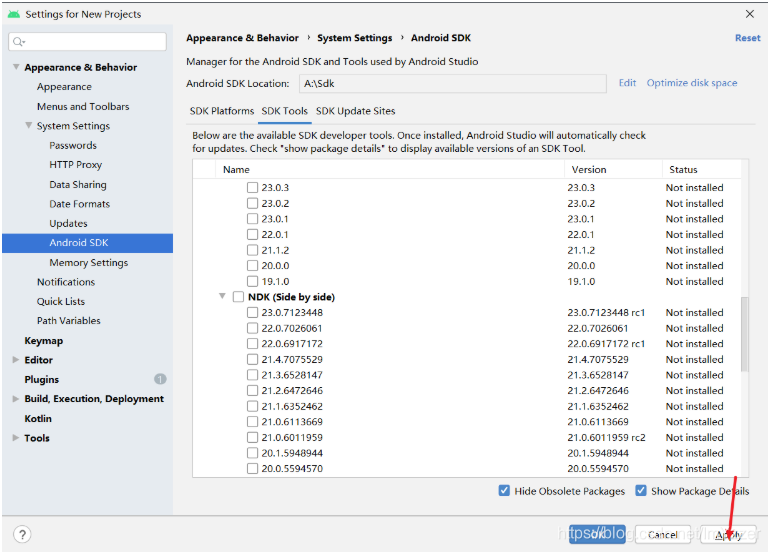Click the SDK tools list scrollbar thumb
771x552 pixels.
point(744,334)
